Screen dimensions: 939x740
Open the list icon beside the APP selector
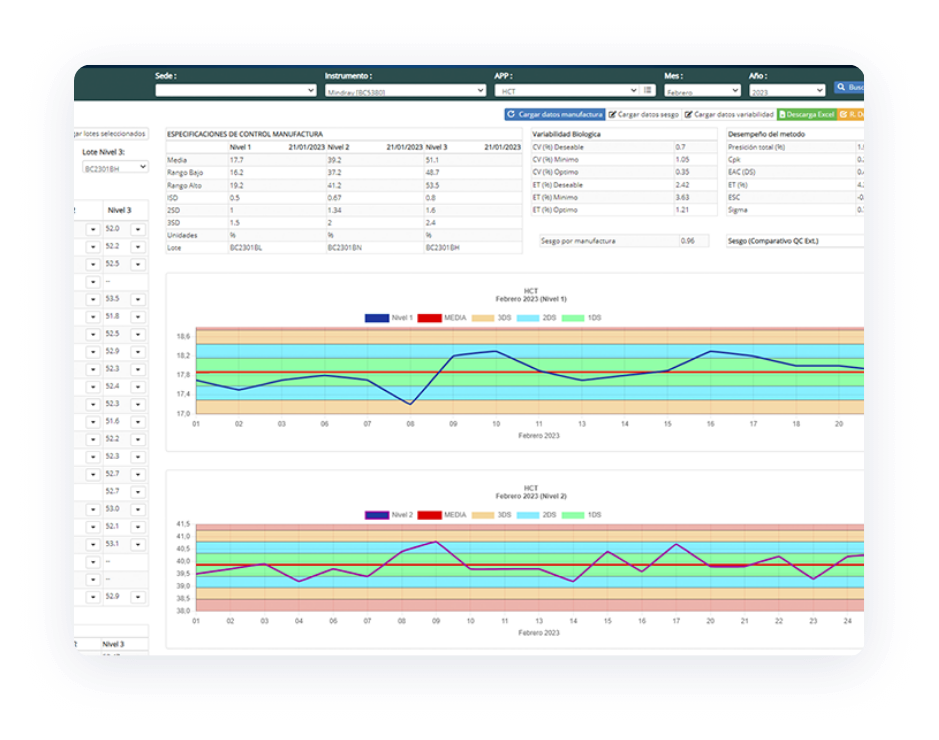[x=648, y=90]
